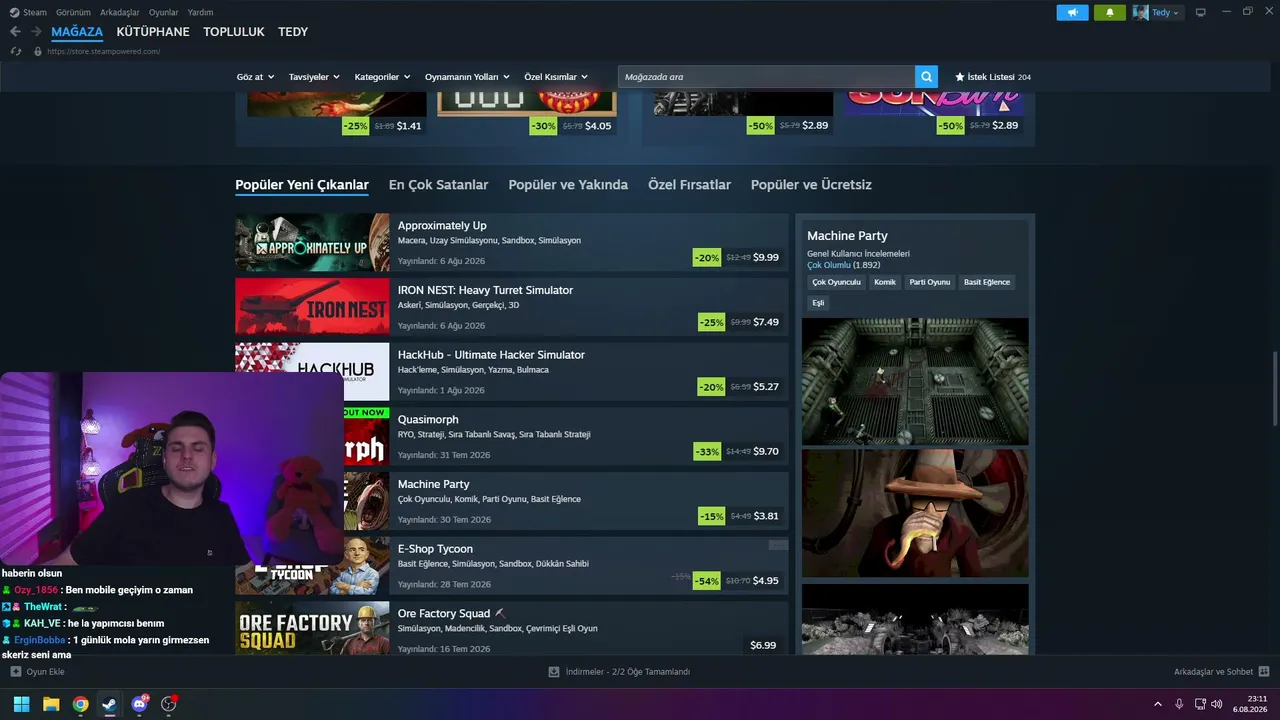
Task: Open the IRON NEST game thumbnail
Action: tap(312, 307)
